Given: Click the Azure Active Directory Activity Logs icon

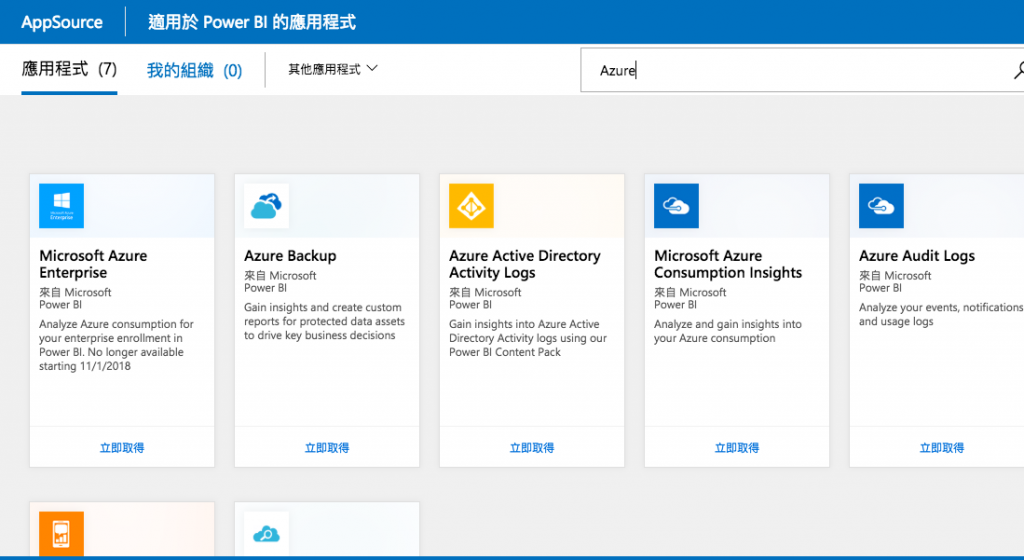Looking at the screenshot, I should click(x=471, y=206).
